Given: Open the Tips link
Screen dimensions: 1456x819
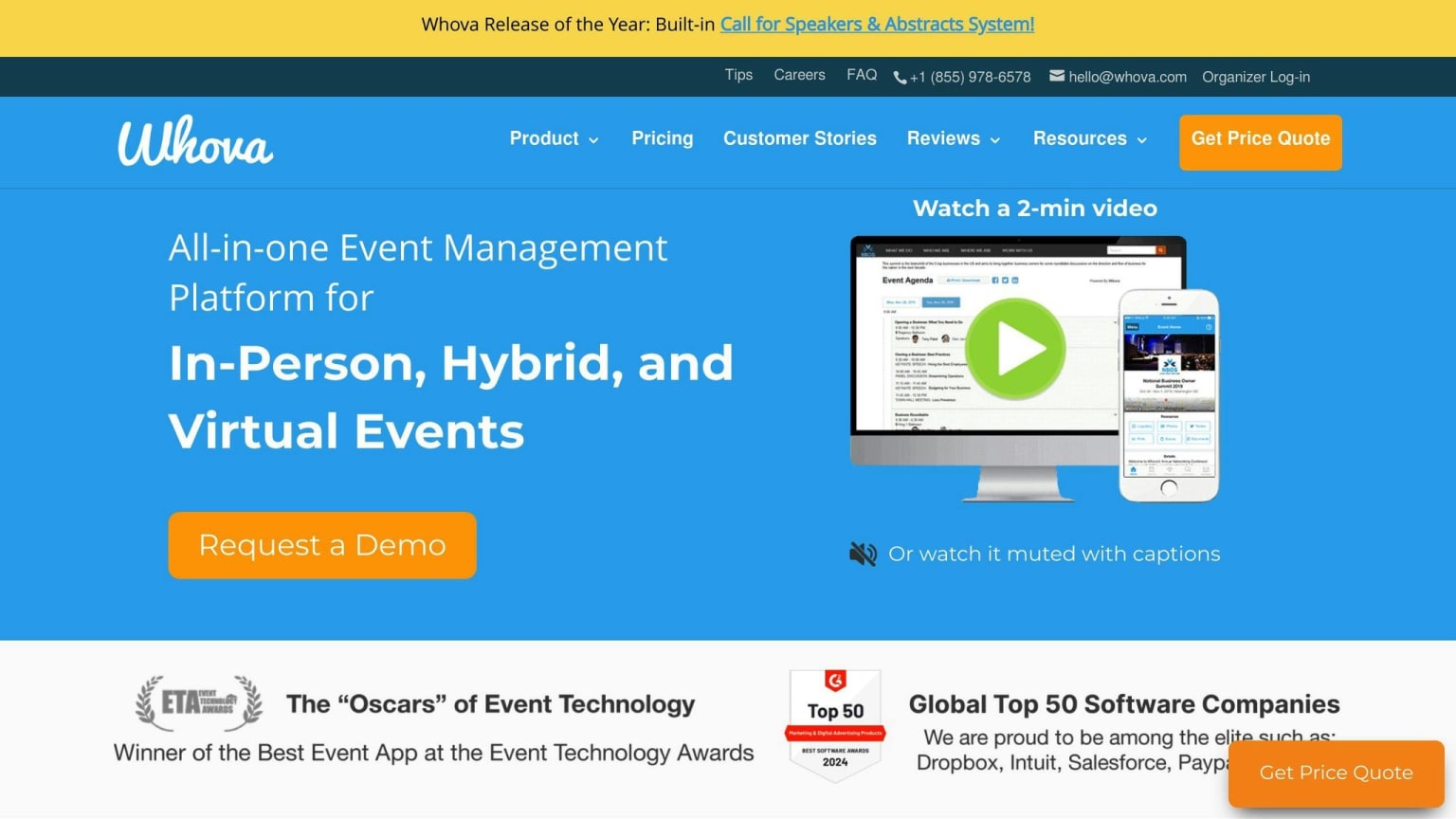Looking at the screenshot, I should point(738,75).
